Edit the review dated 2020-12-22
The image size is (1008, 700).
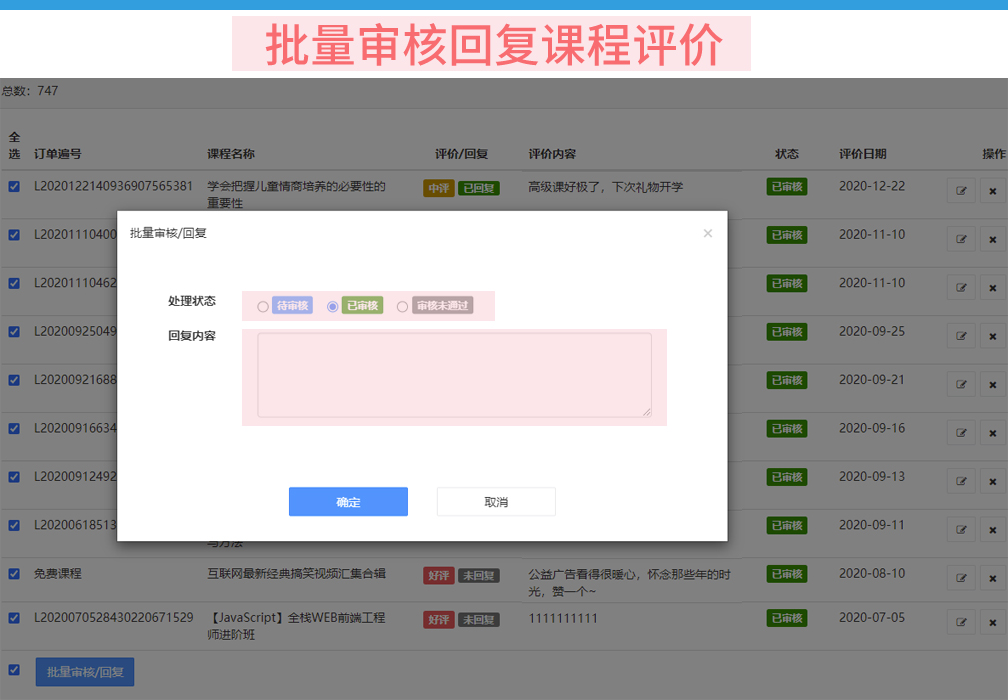click(x=961, y=191)
